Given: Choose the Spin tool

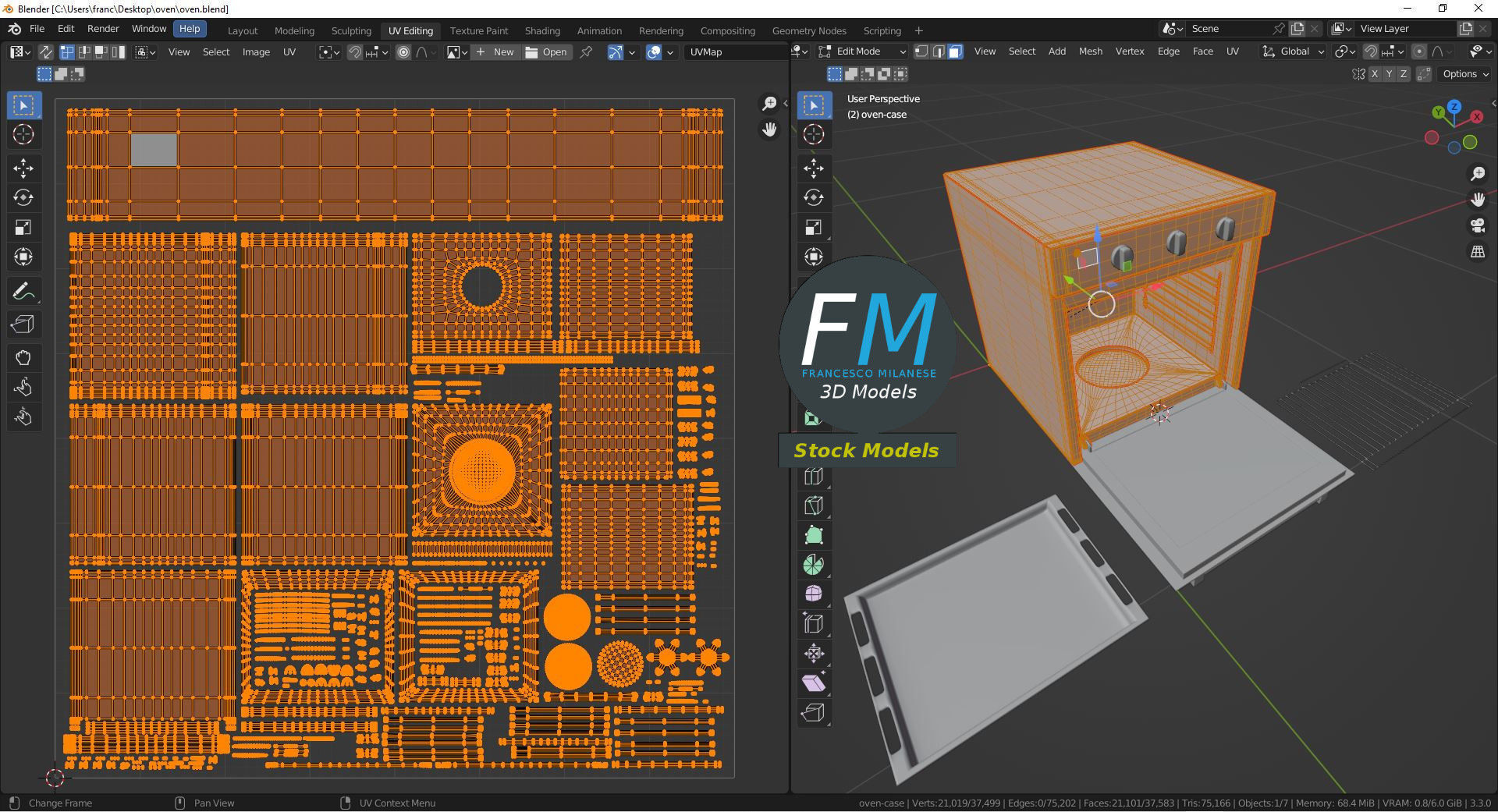Looking at the screenshot, I should (x=814, y=565).
